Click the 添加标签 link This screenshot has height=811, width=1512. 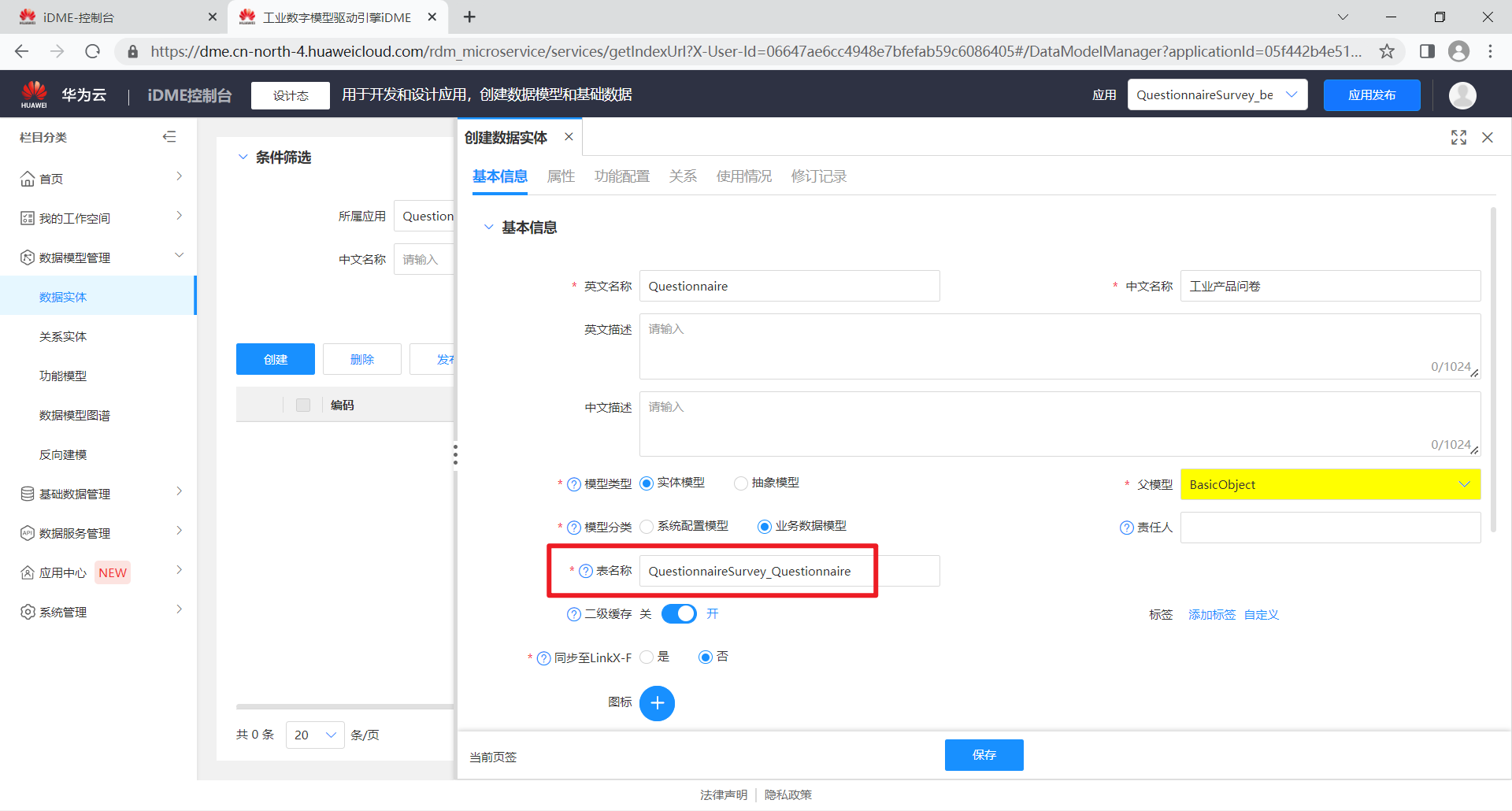(1212, 615)
